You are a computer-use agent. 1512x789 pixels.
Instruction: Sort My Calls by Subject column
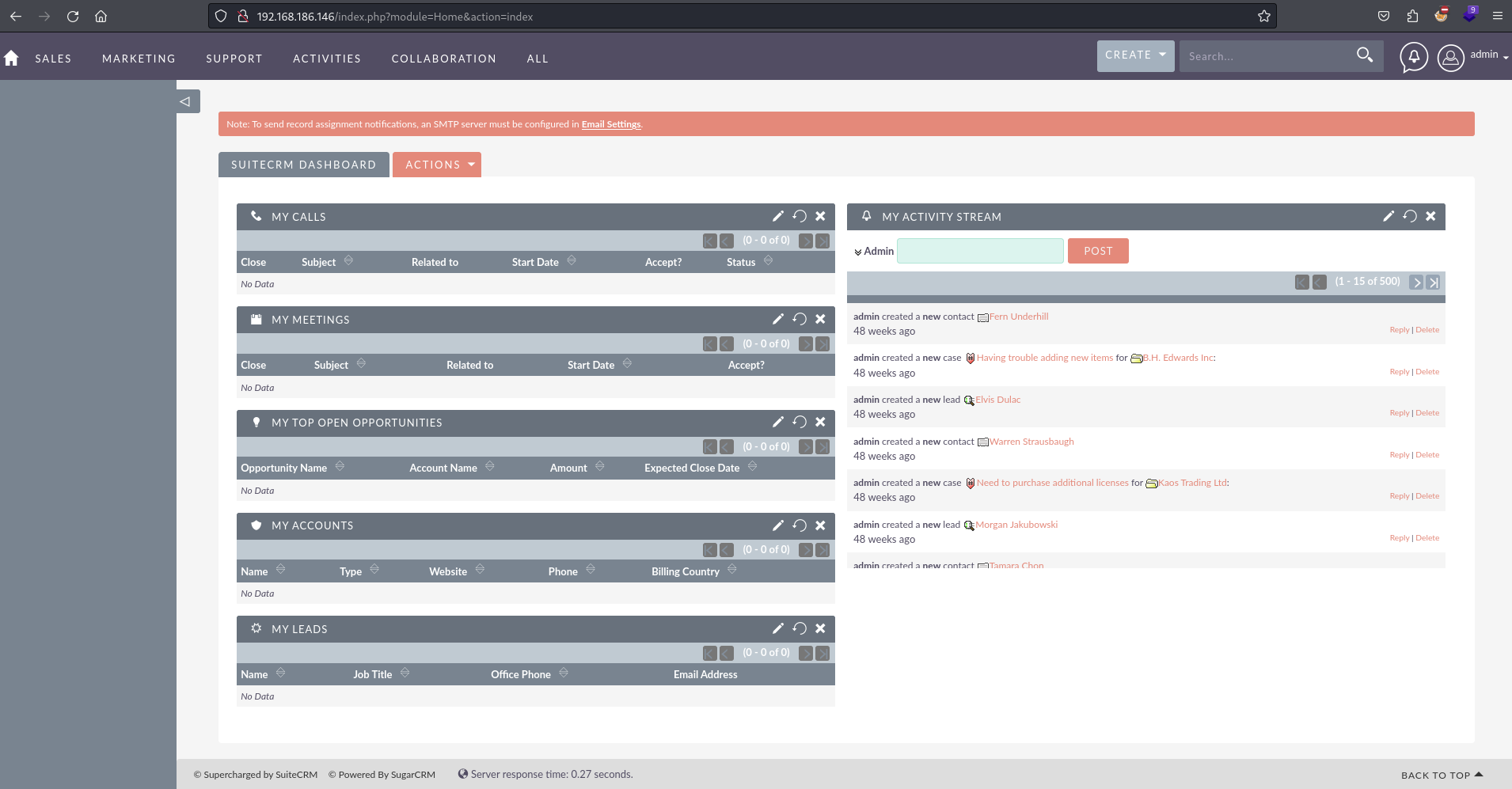coord(348,261)
